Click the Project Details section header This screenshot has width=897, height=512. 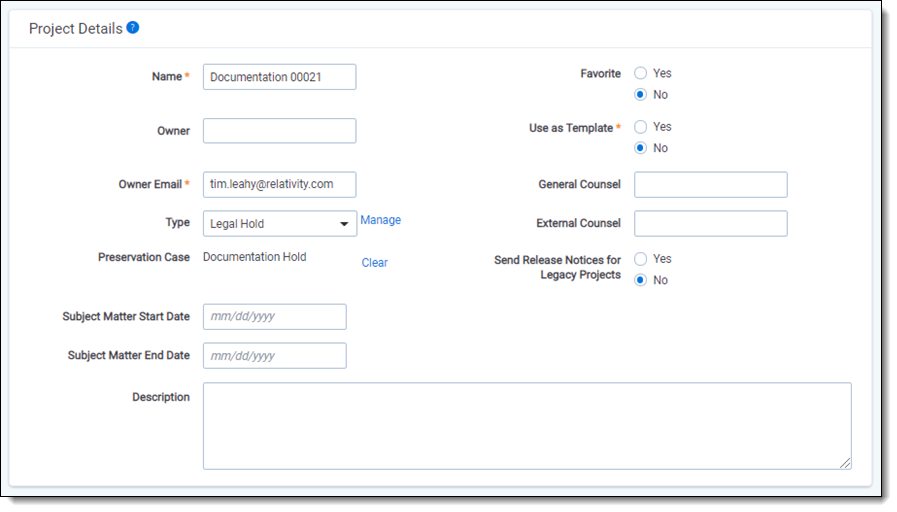[75, 29]
